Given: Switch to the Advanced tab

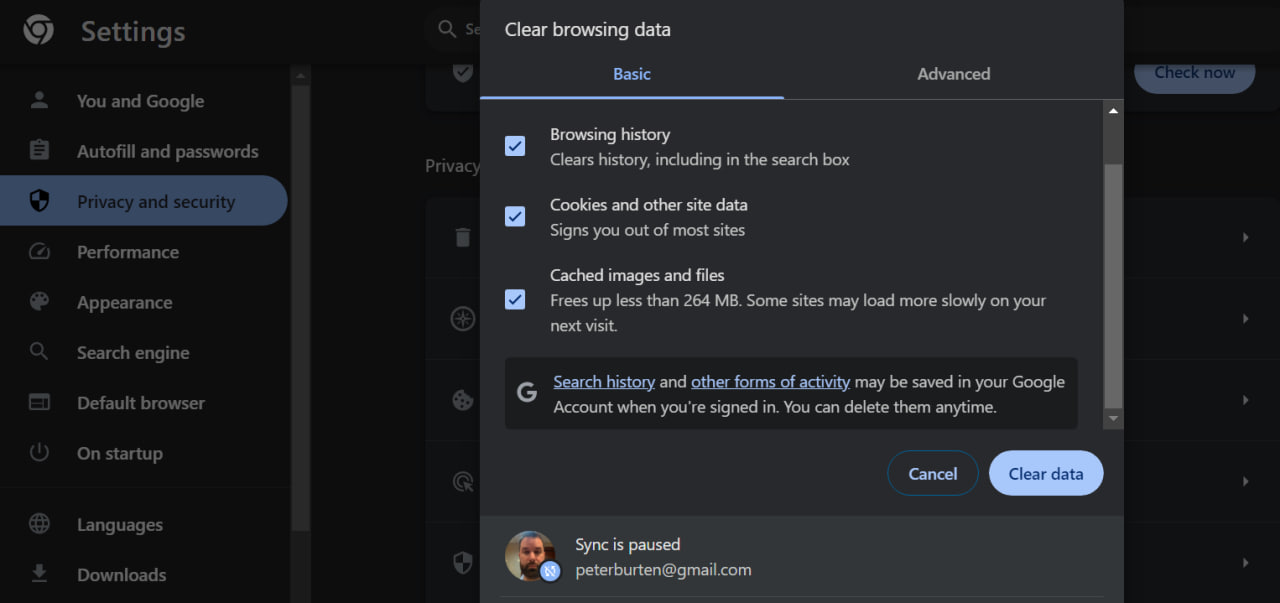Looking at the screenshot, I should click(x=953, y=73).
